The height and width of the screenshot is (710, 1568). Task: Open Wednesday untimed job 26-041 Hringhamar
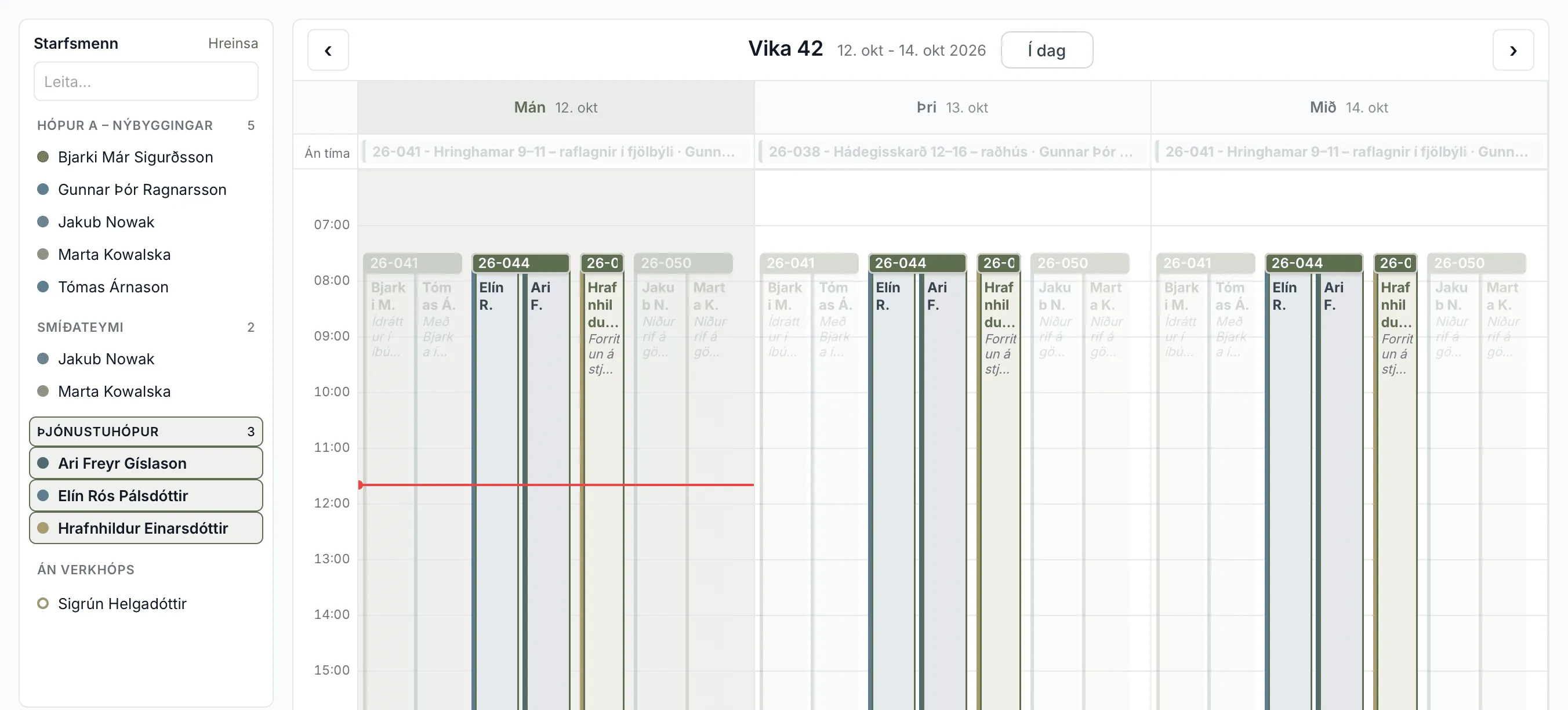[1349, 151]
